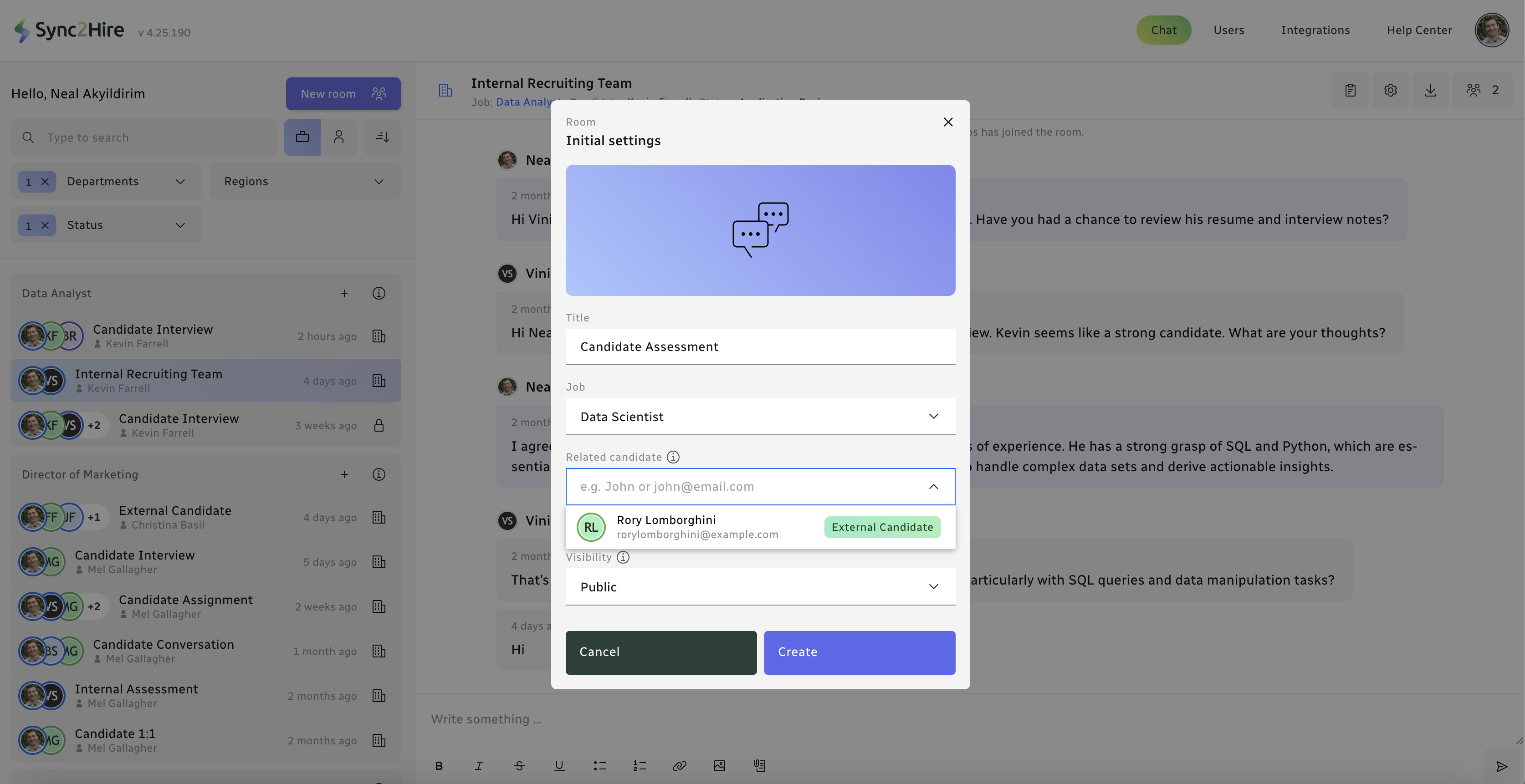
Task: Click the download chat icon
Action: (x=1430, y=90)
